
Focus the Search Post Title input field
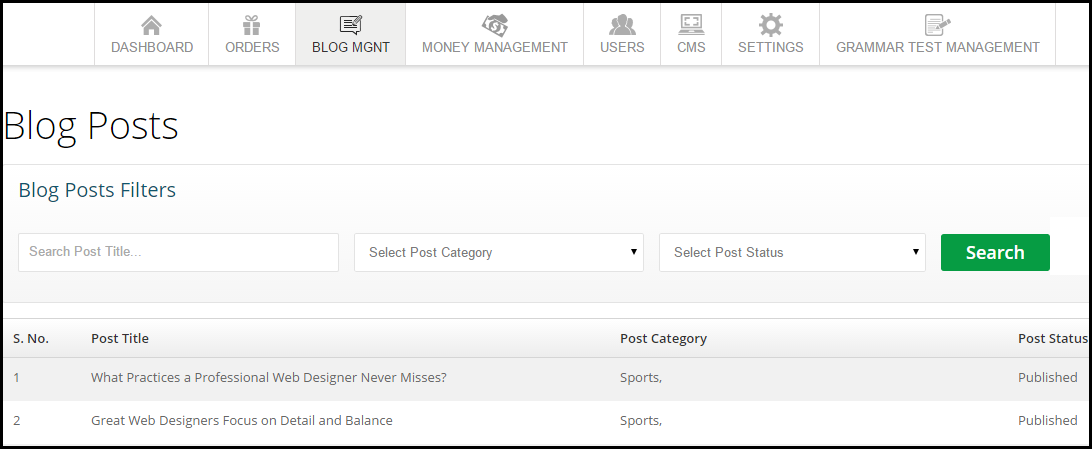point(178,252)
